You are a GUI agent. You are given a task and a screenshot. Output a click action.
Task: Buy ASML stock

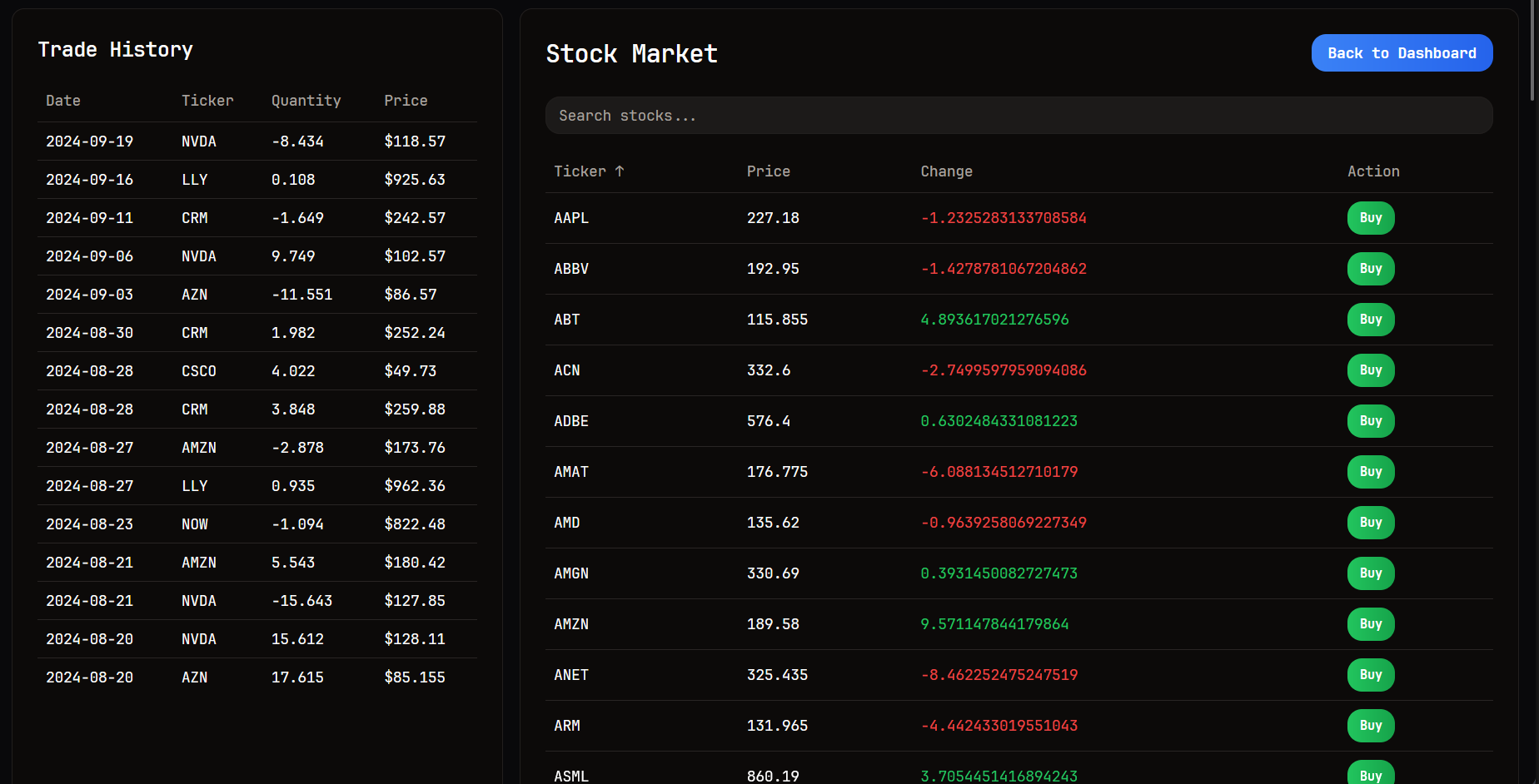[1371, 774]
